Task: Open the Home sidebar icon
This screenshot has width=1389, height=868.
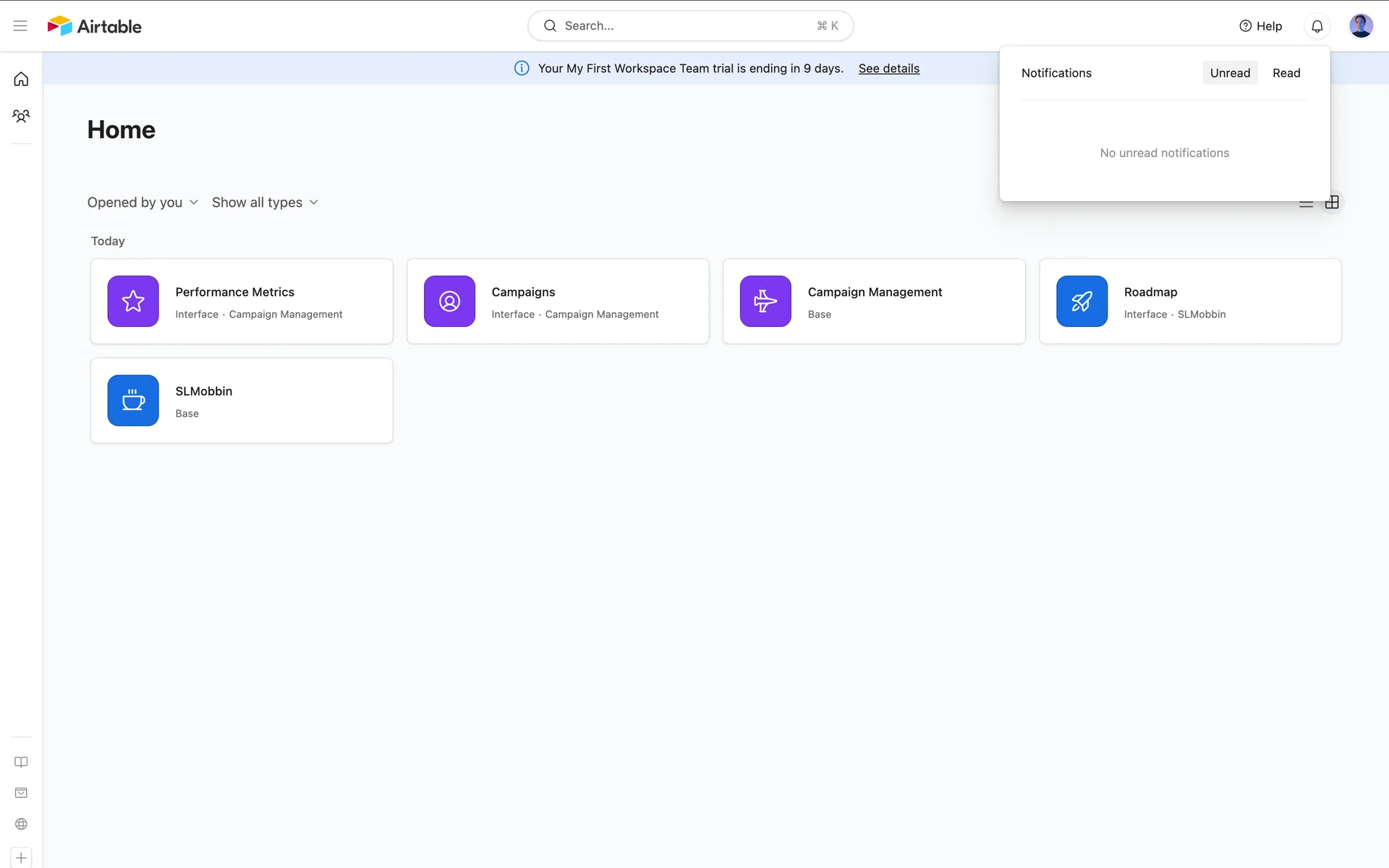Action: click(x=21, y=79)
